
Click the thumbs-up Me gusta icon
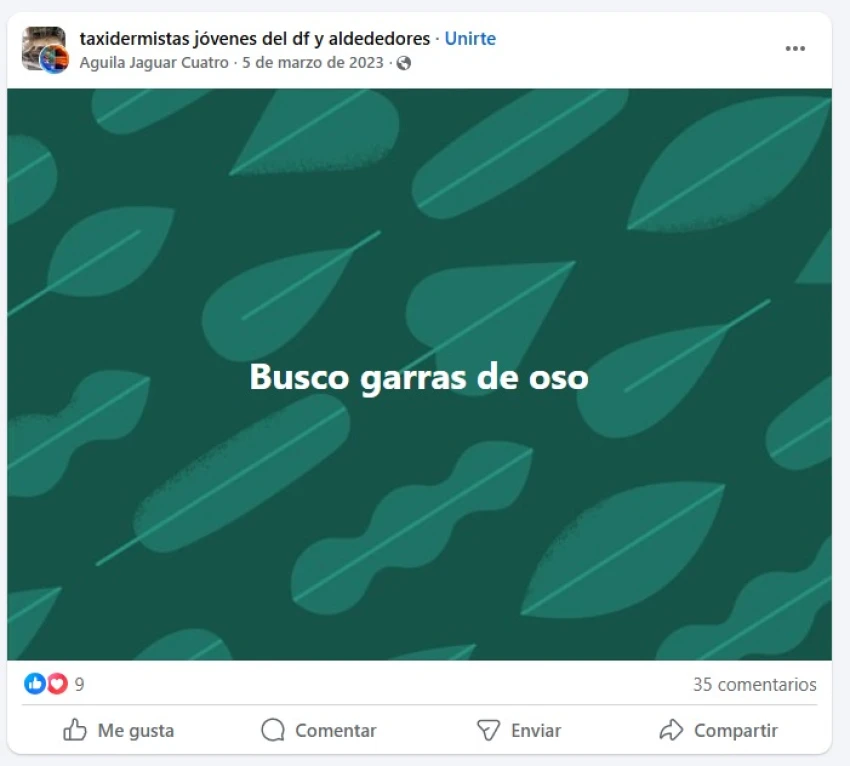click(x=75, y=730)
